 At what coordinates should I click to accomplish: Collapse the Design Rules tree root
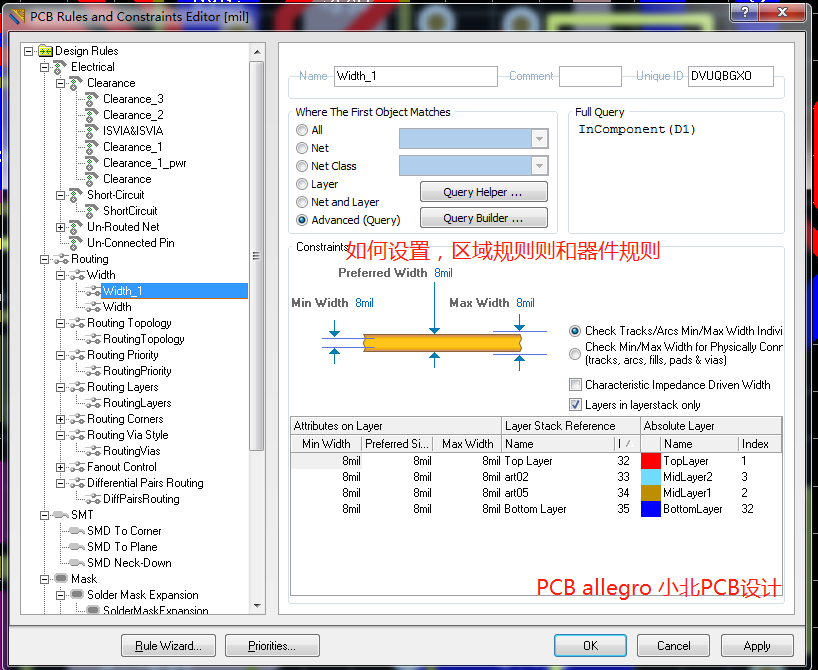coord(29,51)
